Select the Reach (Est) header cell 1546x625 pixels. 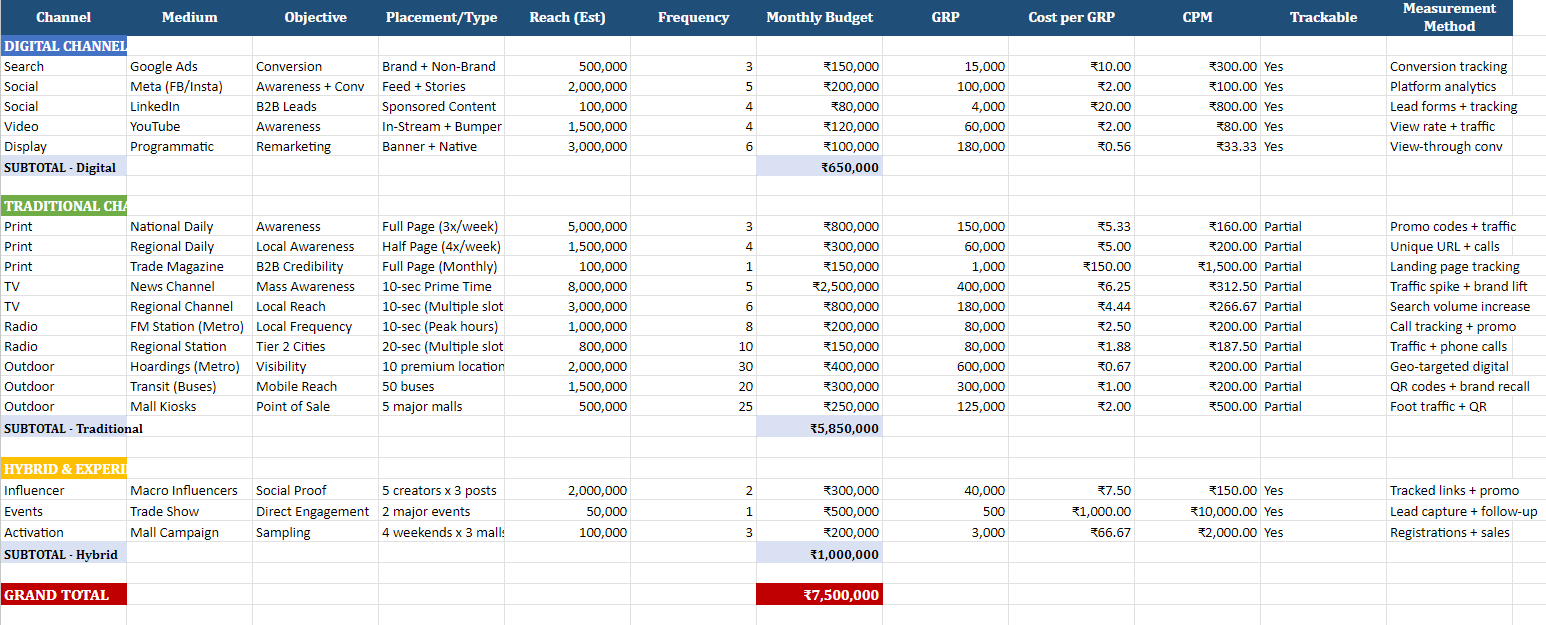(x=567, y=17)
